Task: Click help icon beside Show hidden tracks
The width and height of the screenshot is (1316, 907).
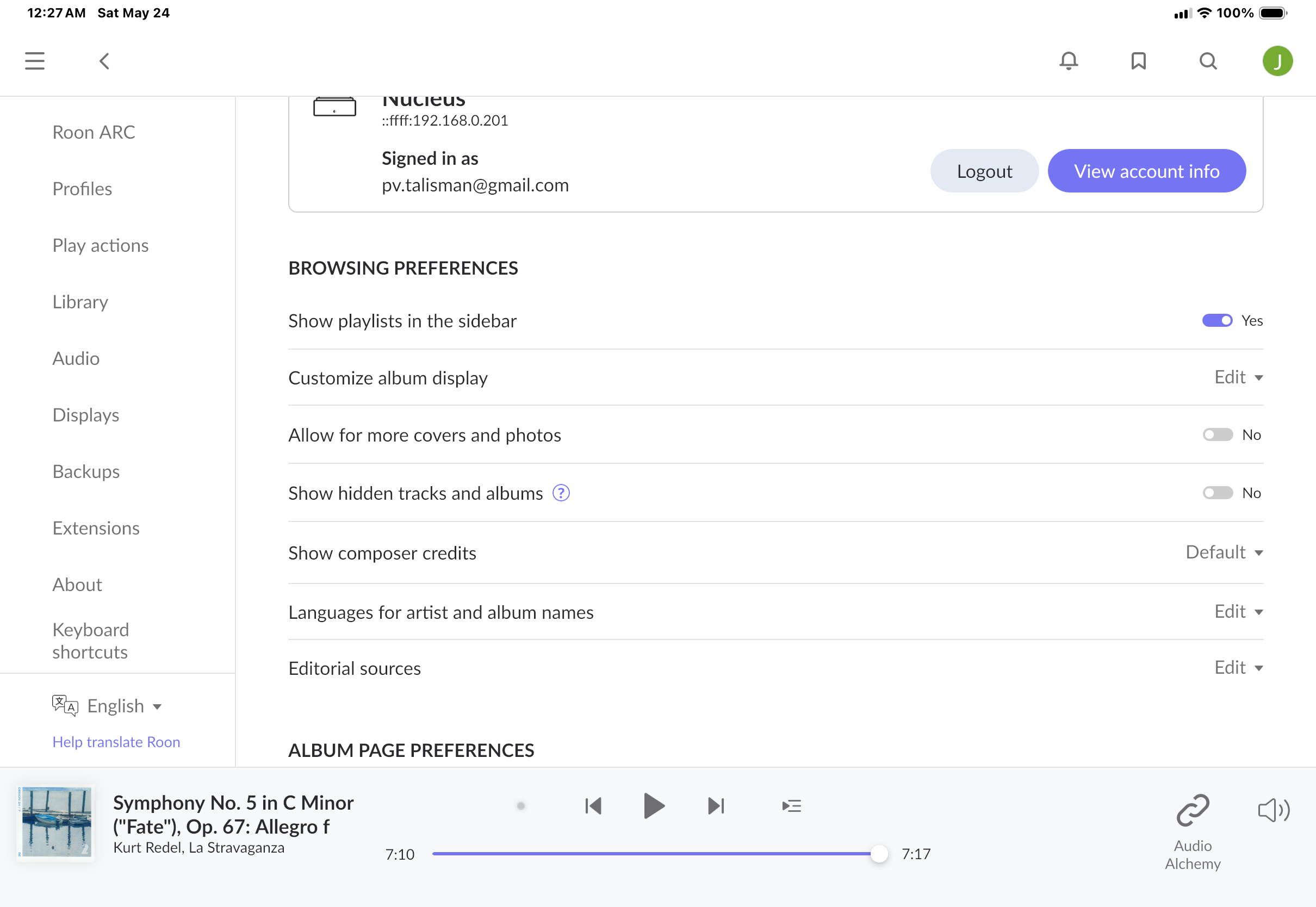Action: point(561,493)
